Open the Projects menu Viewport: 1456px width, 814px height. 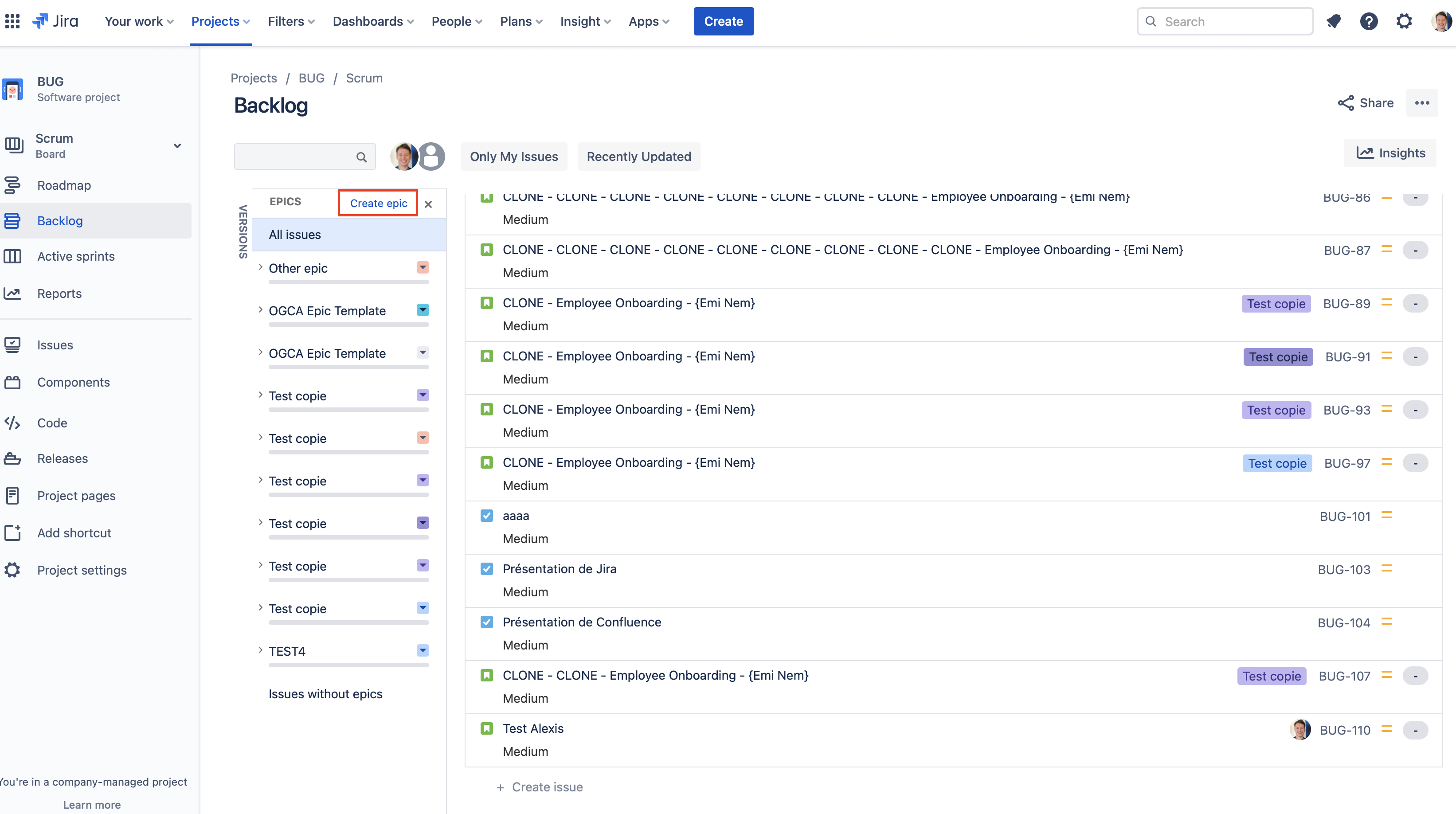(220, 21)
